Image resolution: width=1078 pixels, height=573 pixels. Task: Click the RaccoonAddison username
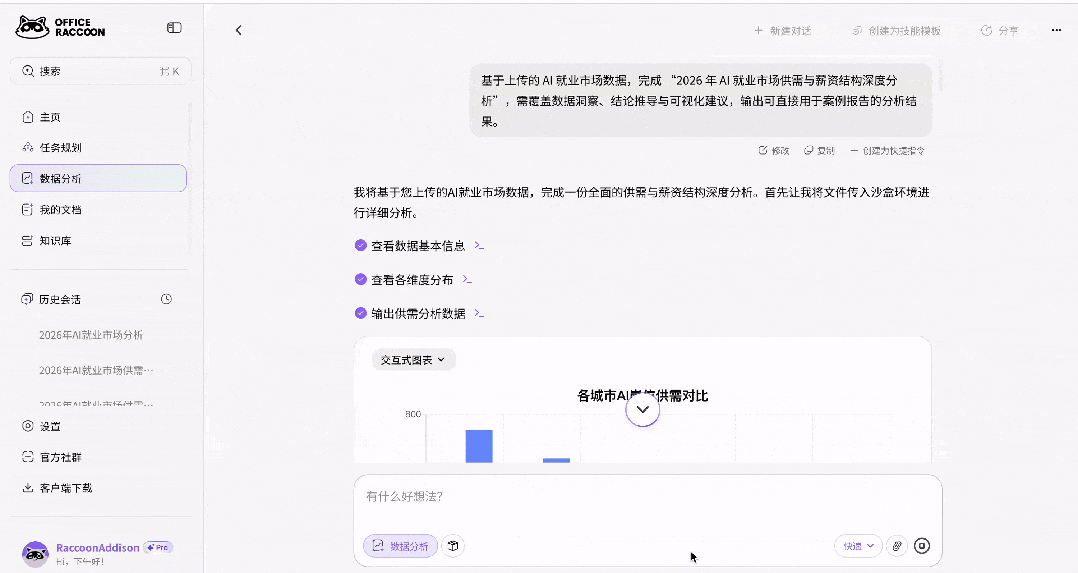point(98,548)
